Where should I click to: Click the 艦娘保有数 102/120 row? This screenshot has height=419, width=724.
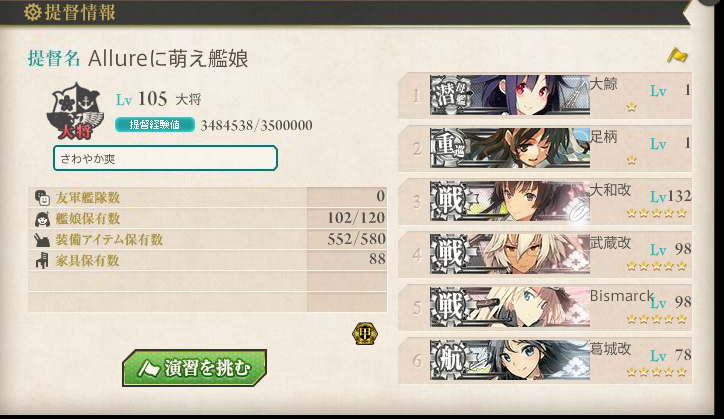(207, 219)
